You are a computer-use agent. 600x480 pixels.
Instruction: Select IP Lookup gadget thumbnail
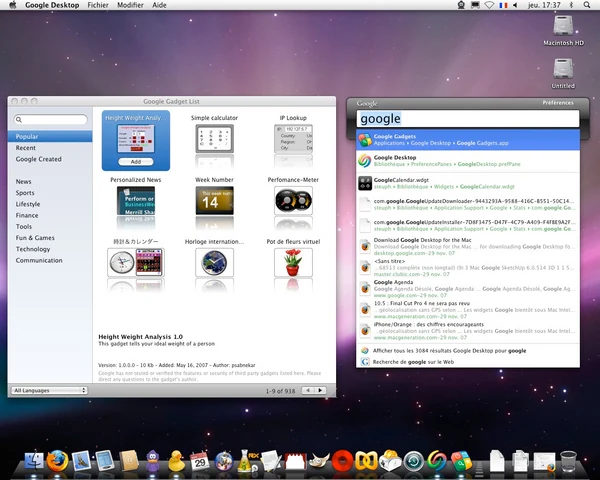293,139
